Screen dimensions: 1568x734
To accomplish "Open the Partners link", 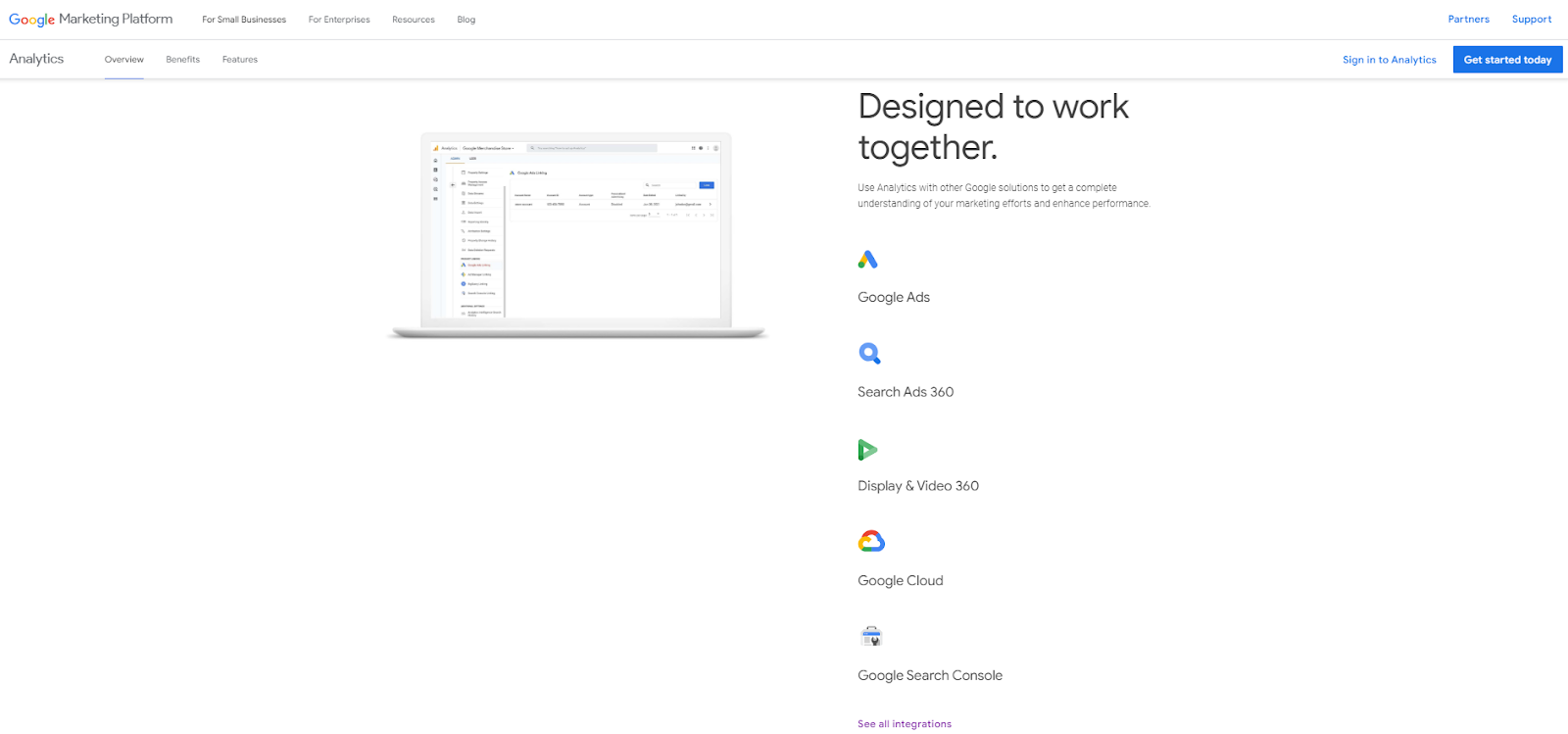I will point(1468,20).
